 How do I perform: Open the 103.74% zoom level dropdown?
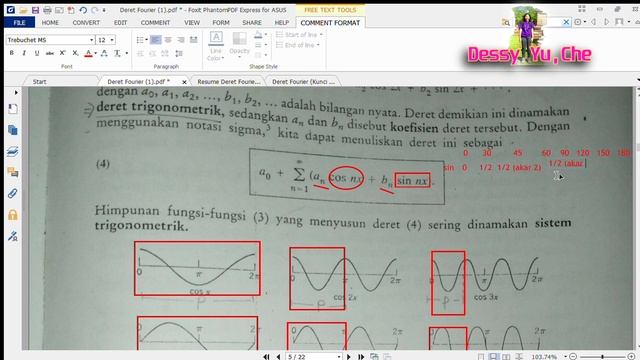[566, 357]
